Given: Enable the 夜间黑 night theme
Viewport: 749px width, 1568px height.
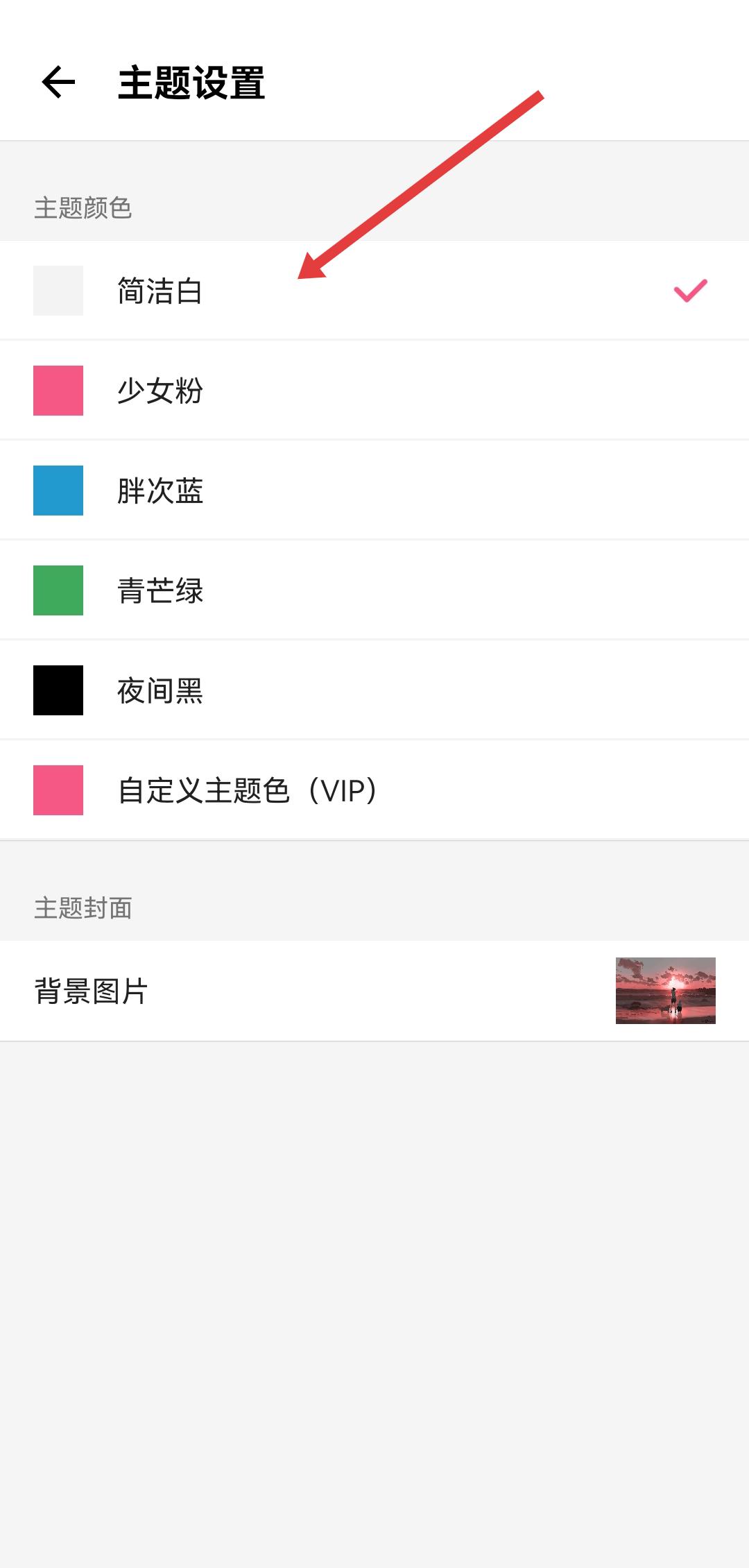Looking at the screenshot, I should [x=160, y=690].
